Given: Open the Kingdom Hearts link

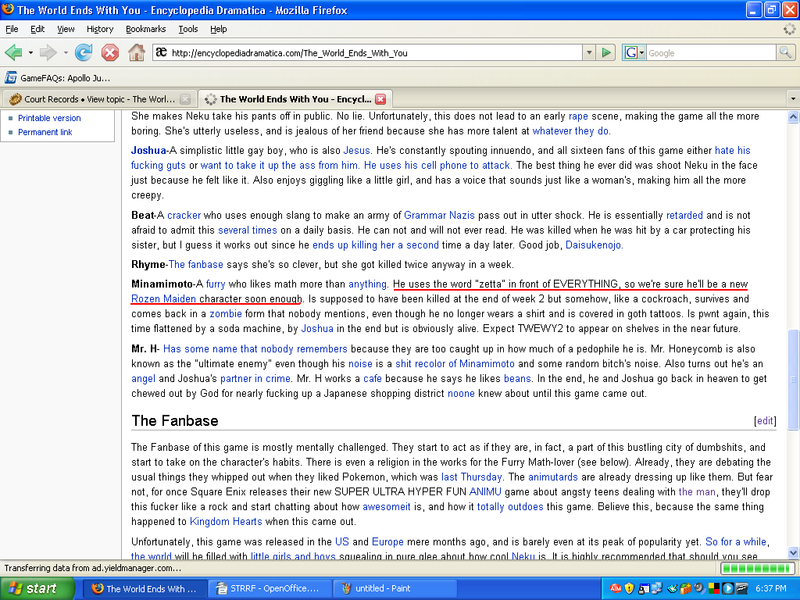Looking at the screenshot, I should 226,521.
